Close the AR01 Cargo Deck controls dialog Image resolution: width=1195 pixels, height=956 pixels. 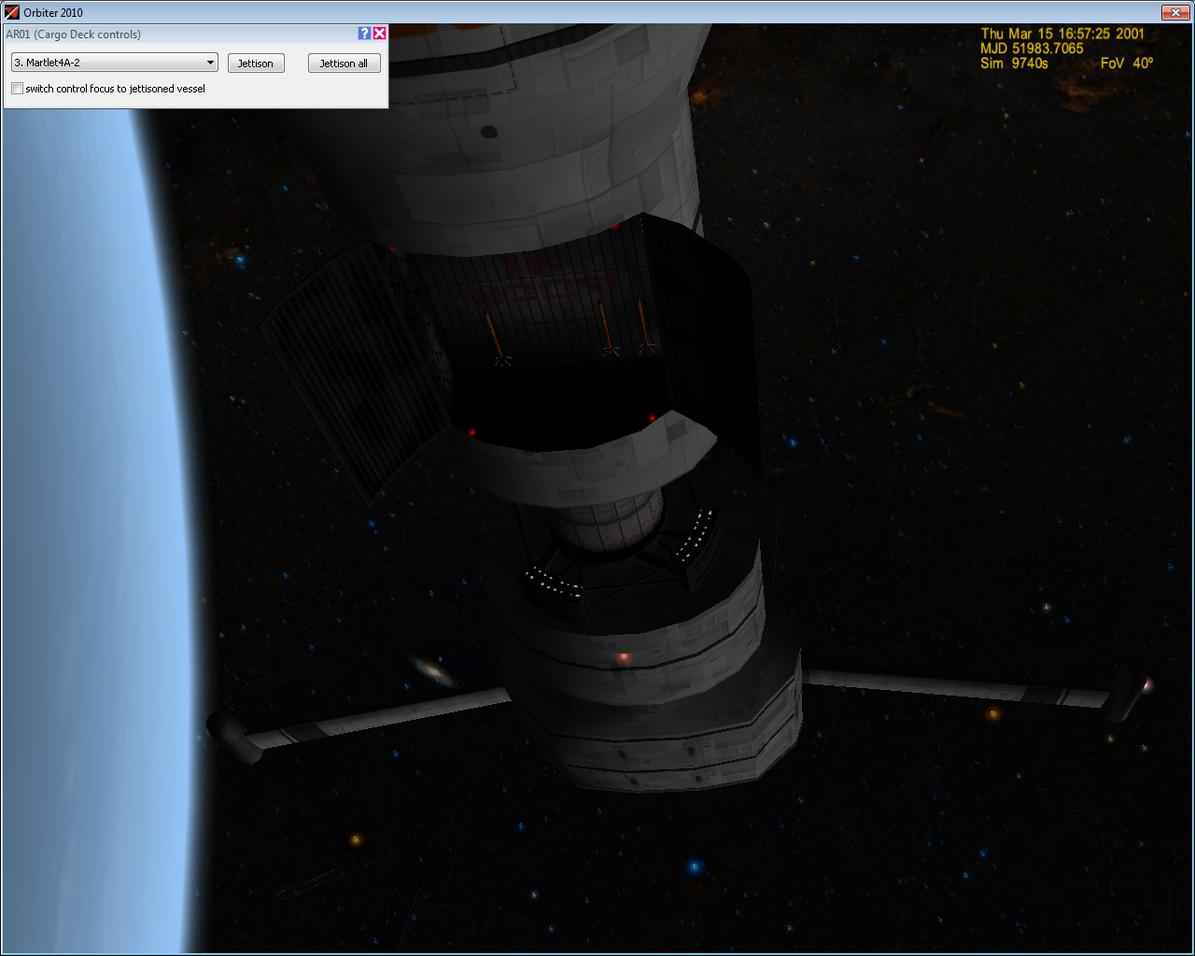coord(380,33)
